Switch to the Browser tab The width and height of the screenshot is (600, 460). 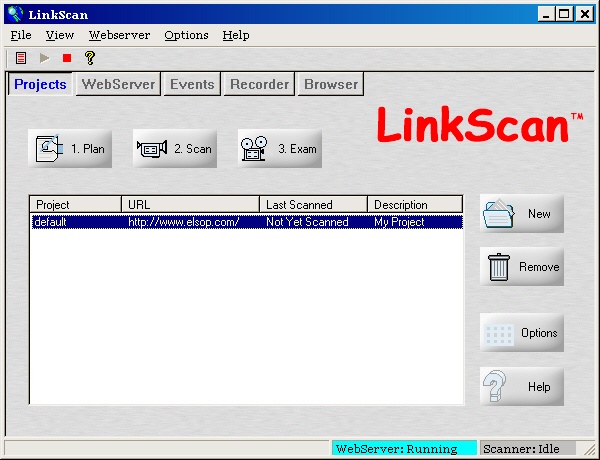point(331,84)
